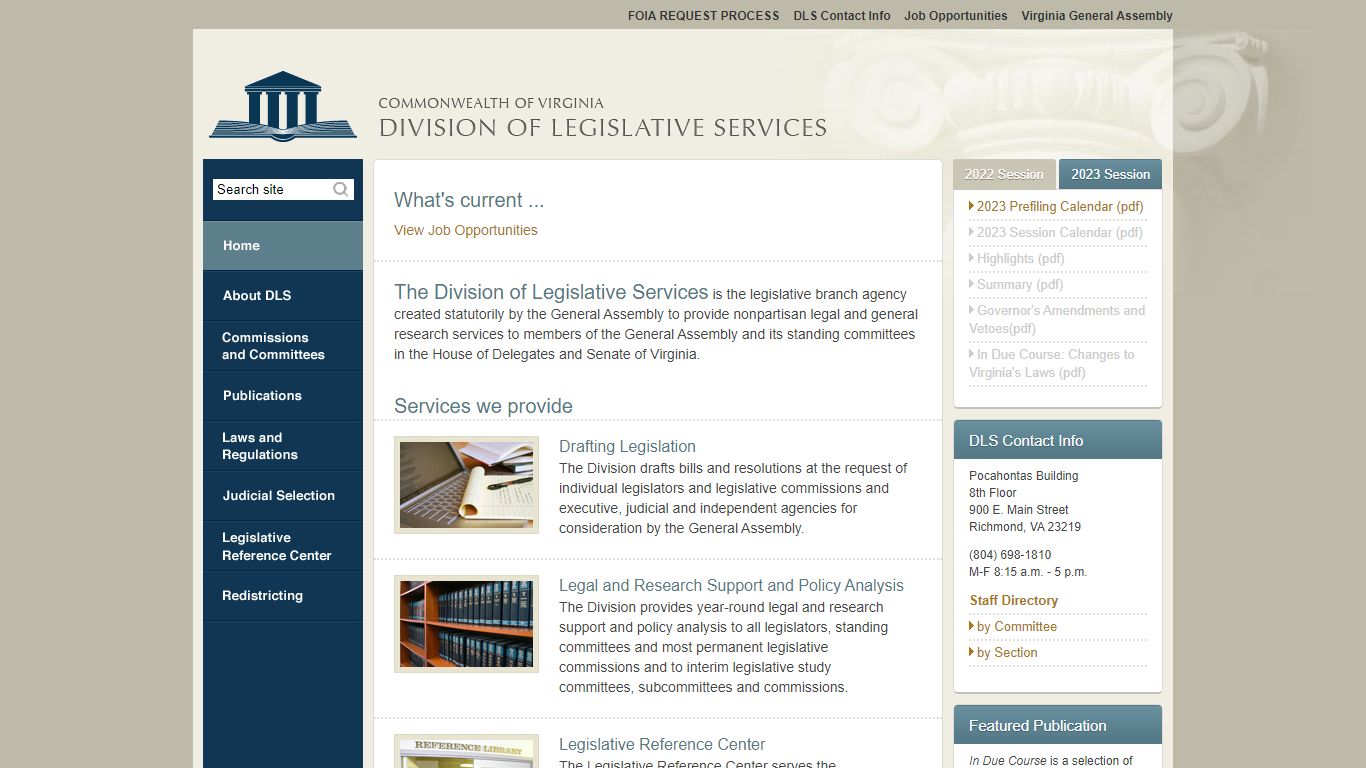Click View Job Opportunities link
Viewport: 1366px width, 768px height.
click(x=466, y=230)
